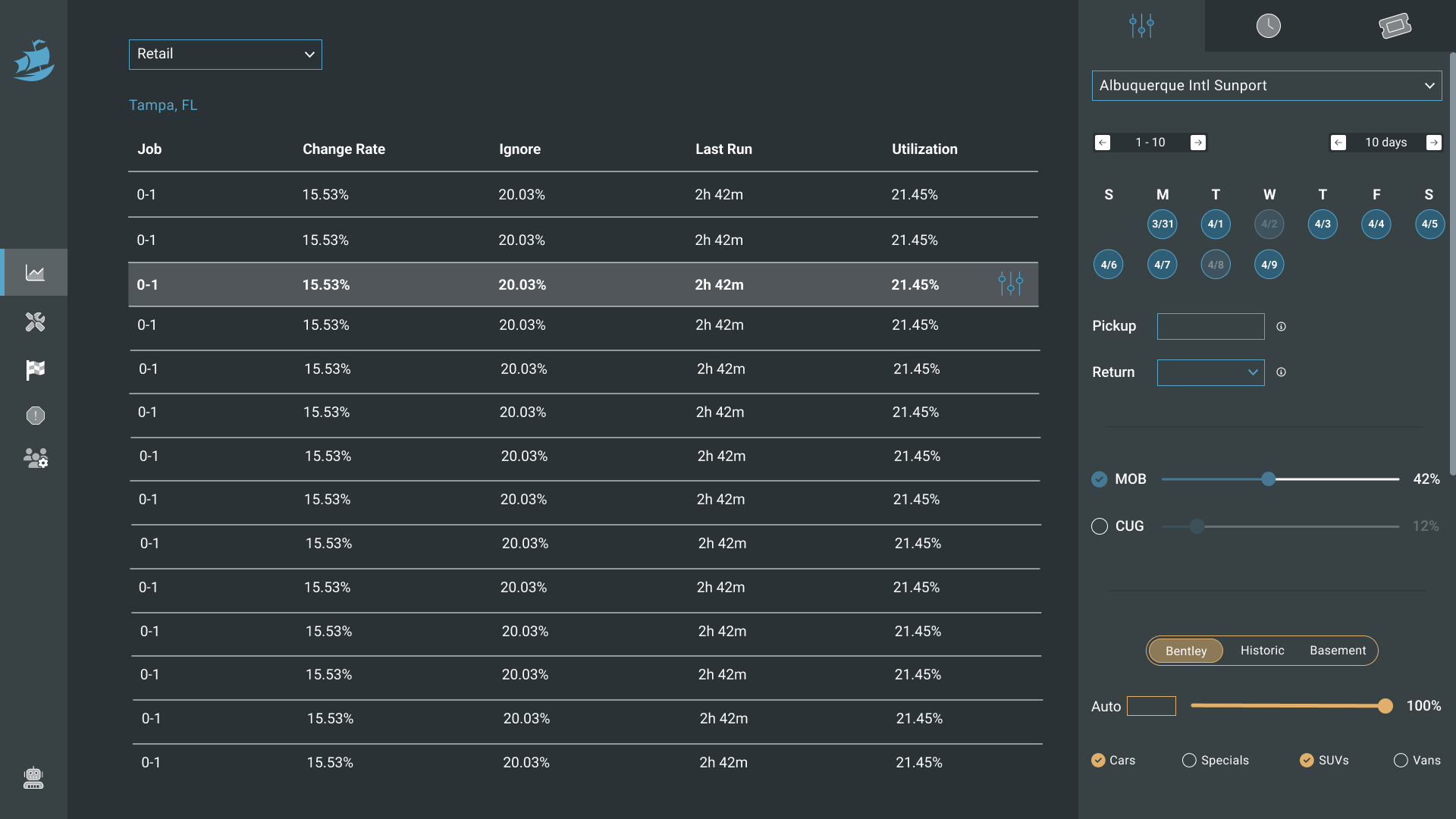Click the MOB percentage slider handle
The height and width of the screenshot is (819, 1456).
tap(1268, 479)
